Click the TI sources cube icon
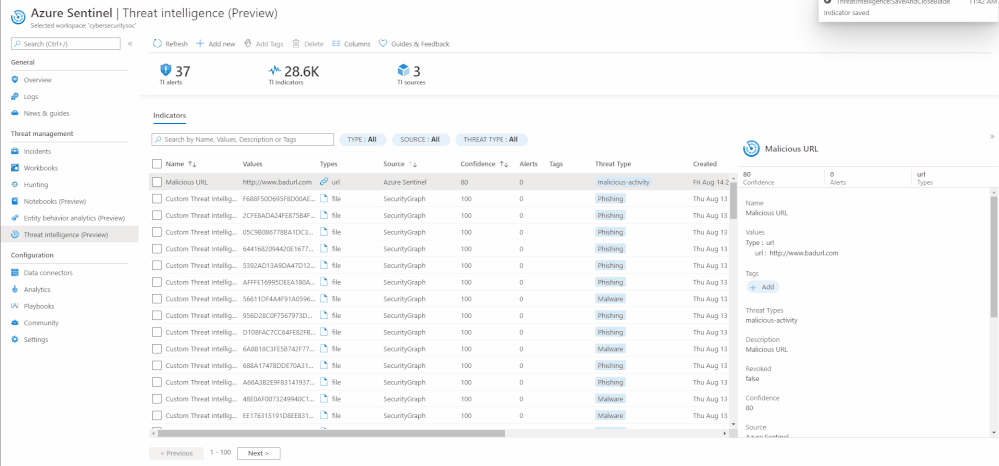 click(x=403, y=70)
